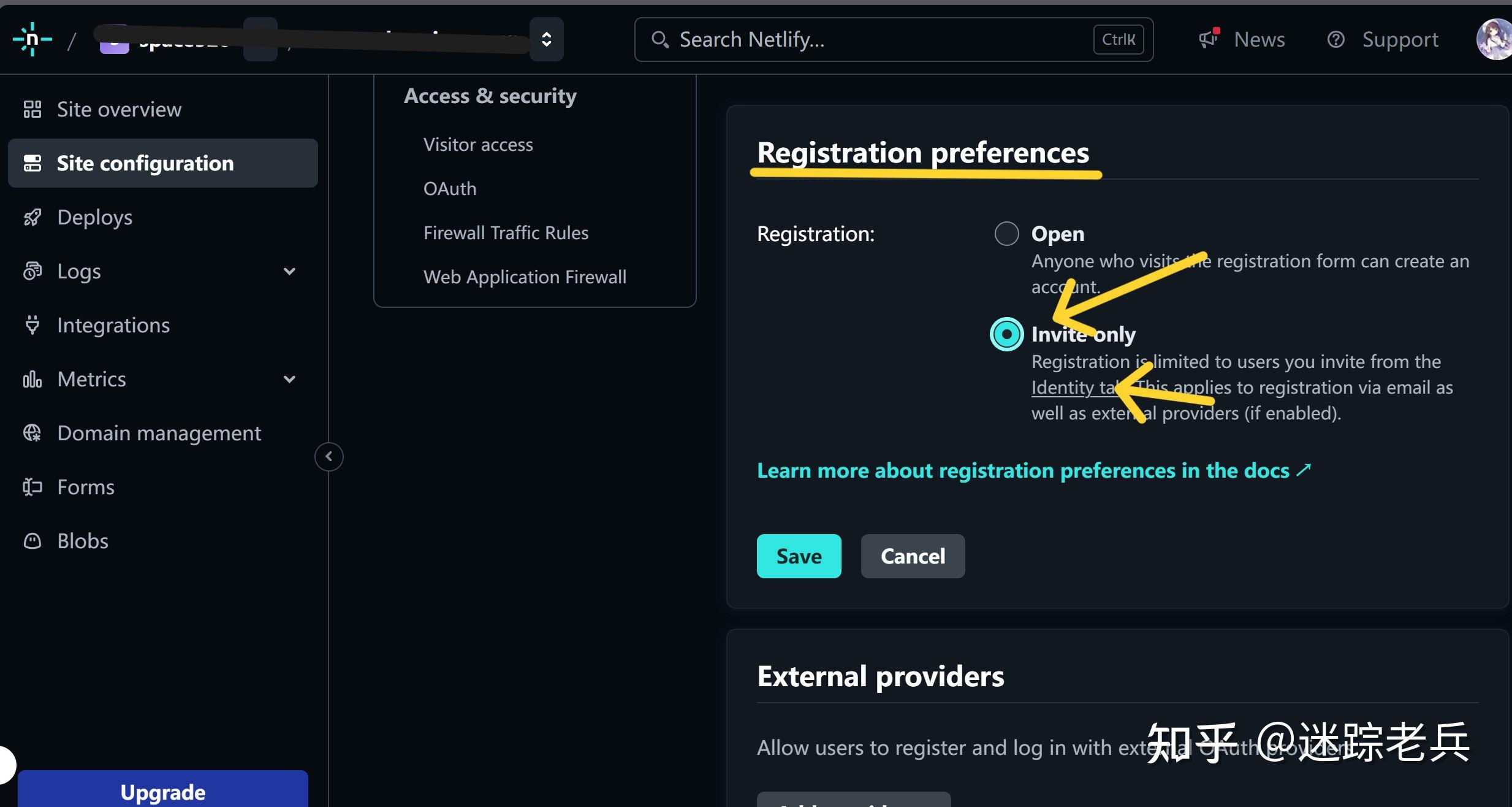Open the News megaphone icon
This screenshot has height=807, width=1512.
coord(1208,39)
